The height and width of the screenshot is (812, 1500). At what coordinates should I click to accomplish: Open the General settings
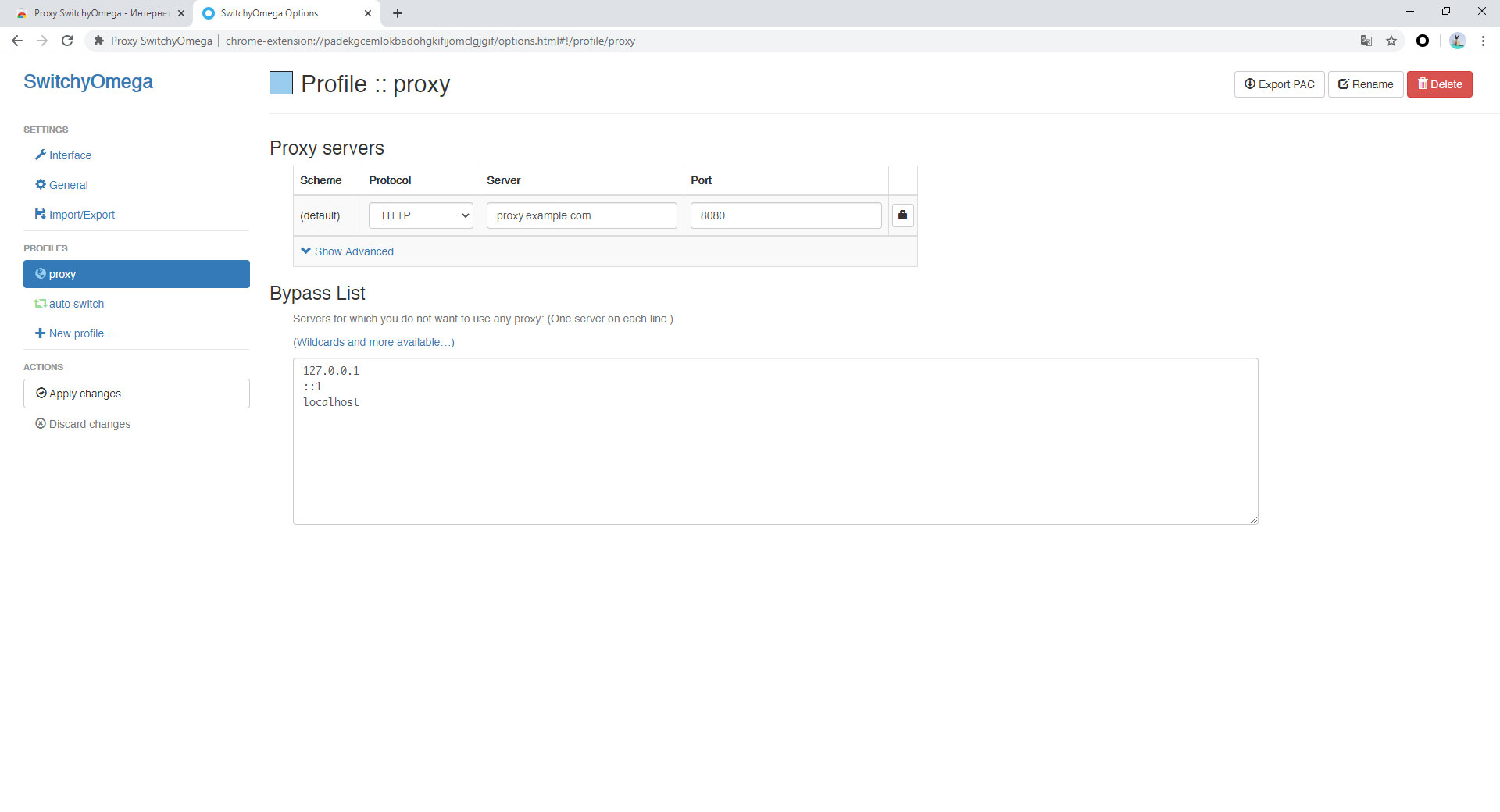coord(62,185)
